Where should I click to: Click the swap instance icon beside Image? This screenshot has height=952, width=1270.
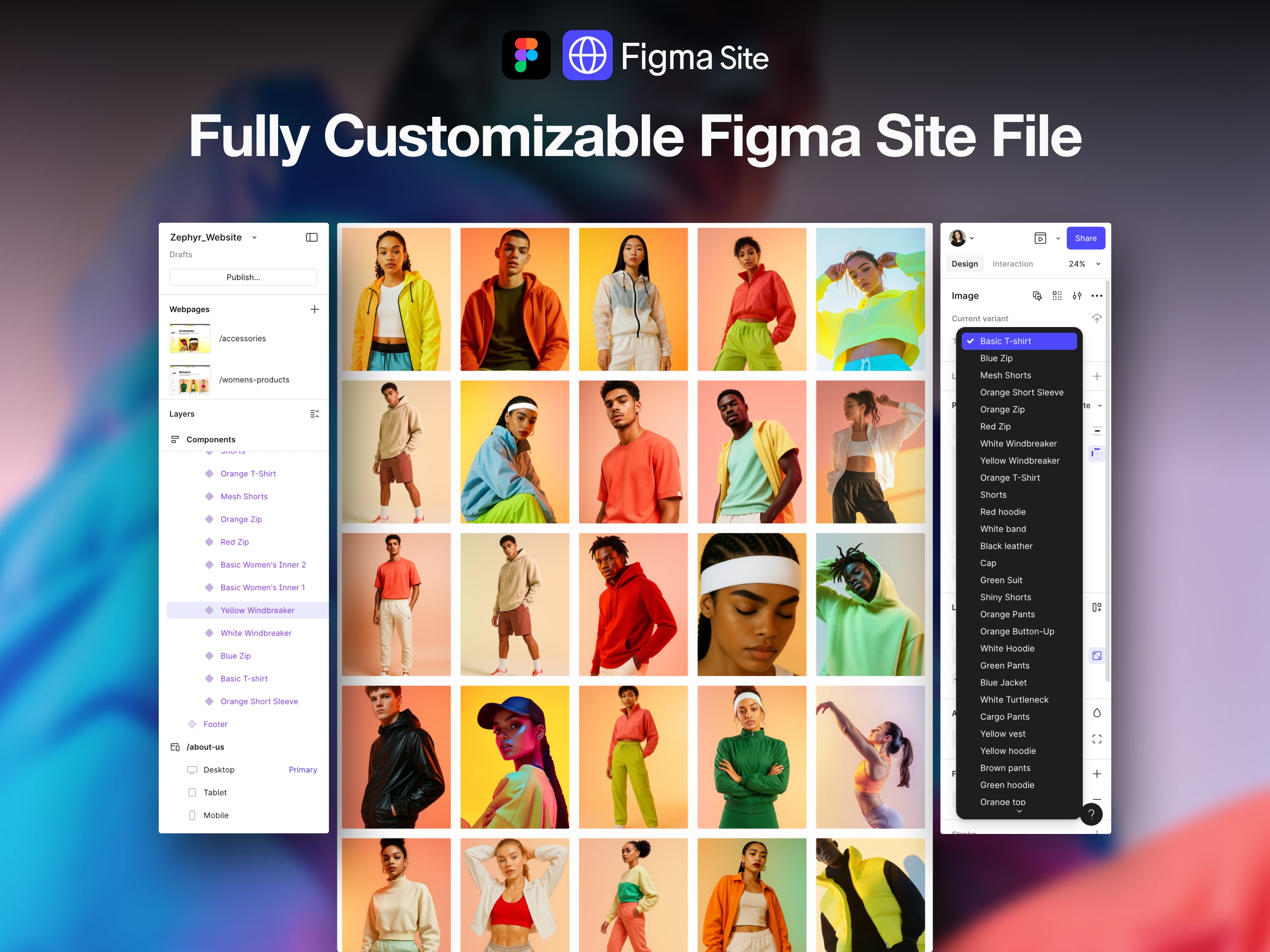coord(1037,296)
